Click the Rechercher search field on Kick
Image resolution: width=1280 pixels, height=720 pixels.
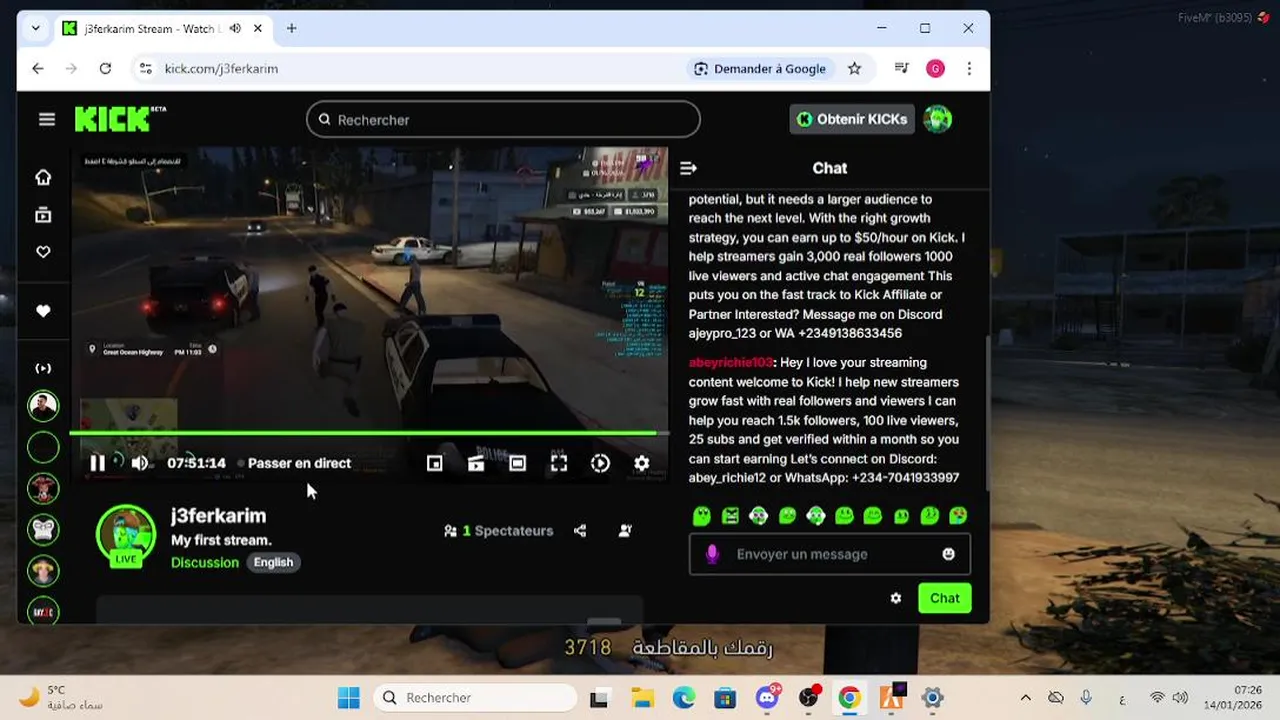pos(503,119)
